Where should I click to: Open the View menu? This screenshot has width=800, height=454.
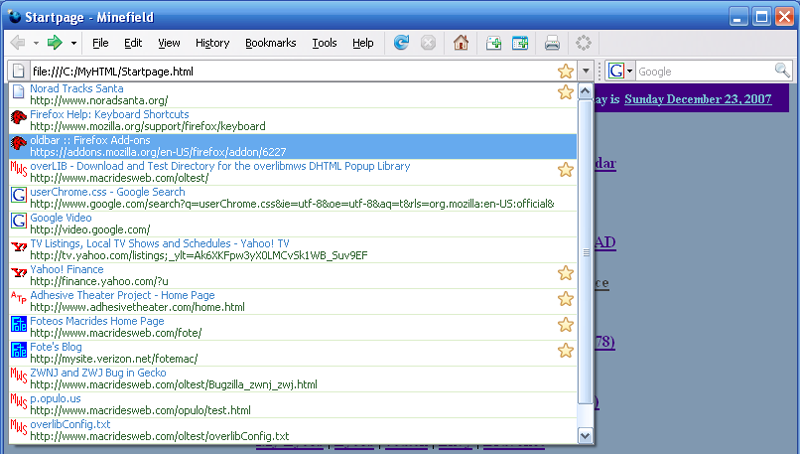169,43
